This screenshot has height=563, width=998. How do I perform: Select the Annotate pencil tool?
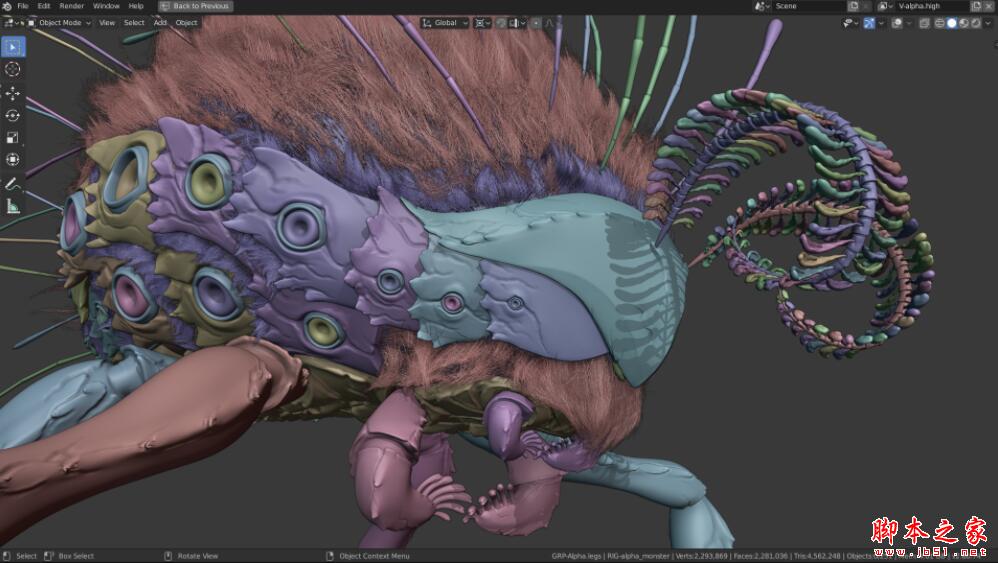tap(13, 185)
